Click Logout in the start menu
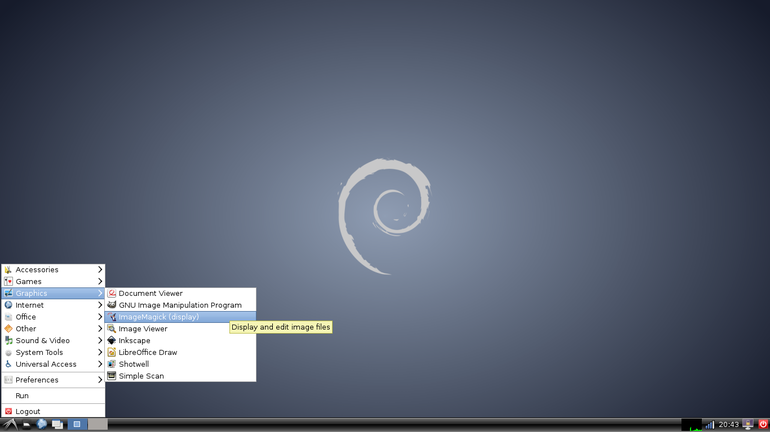770x432 pixels. [28, 411]
